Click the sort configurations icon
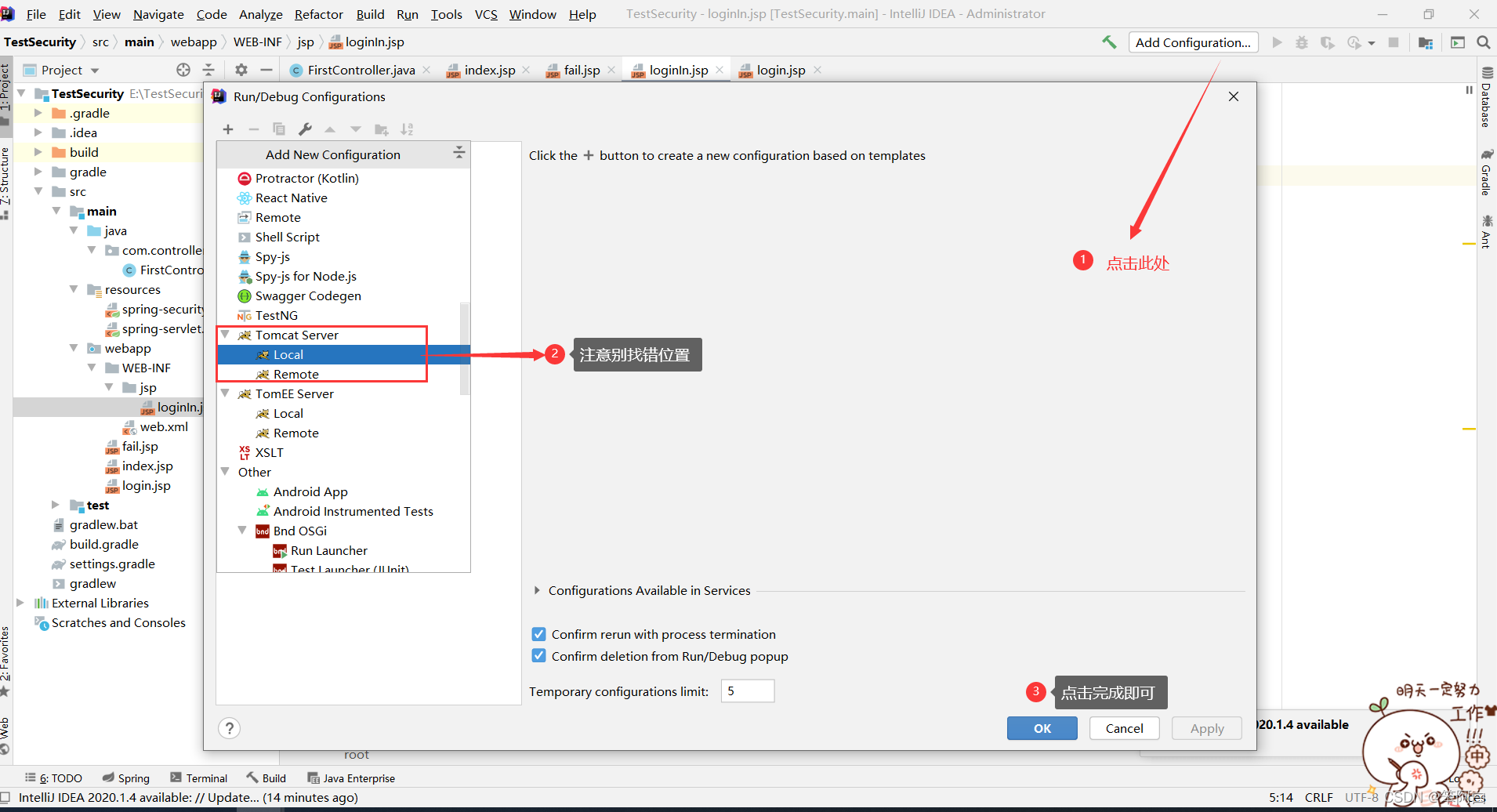The width and height of the screenshot is (1497, 812). point(407,129)
